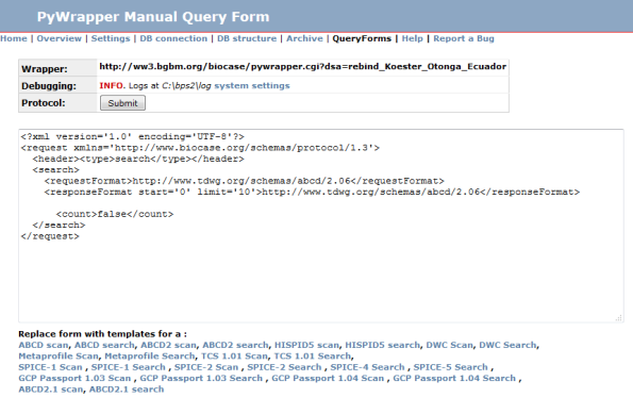Load the Metaprofile Scan template
The height and width of the screenshot is (398, 633).
pyautogui.click(x=58, y=356)
